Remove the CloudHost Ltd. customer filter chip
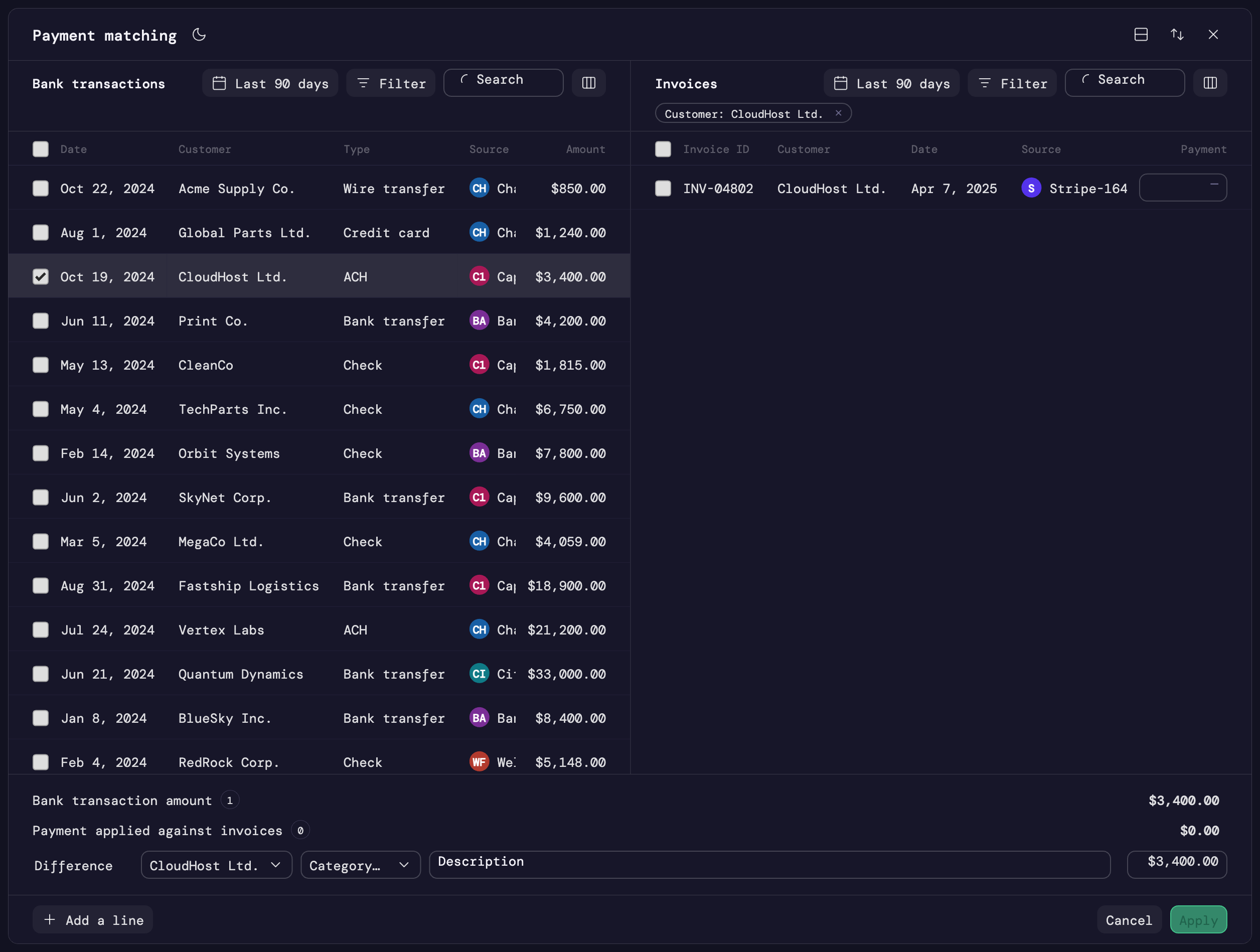The image size is (1260, 952). point(839,113)
